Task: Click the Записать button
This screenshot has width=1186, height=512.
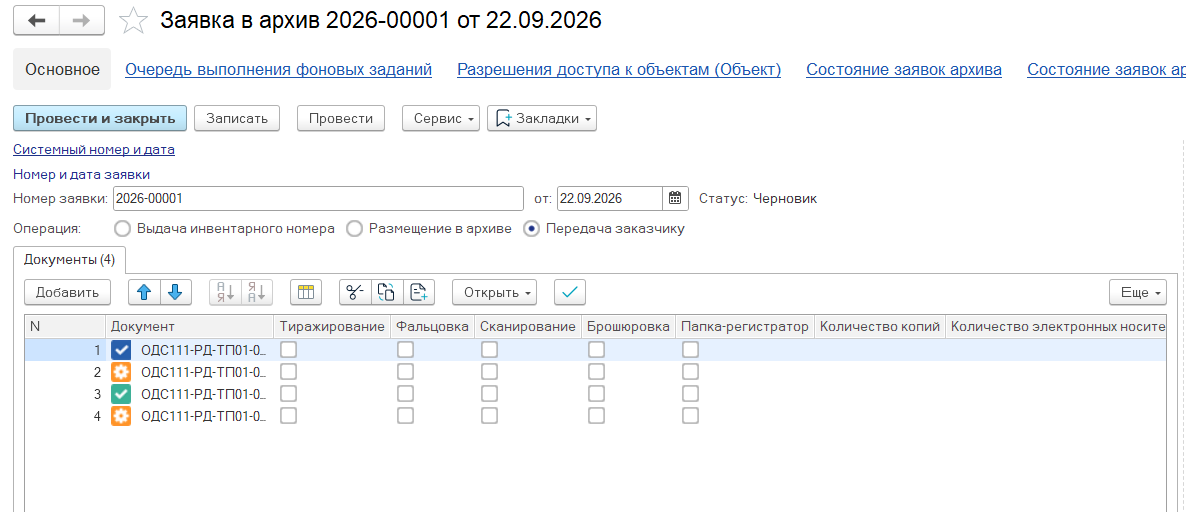Action: pos(237,119)
